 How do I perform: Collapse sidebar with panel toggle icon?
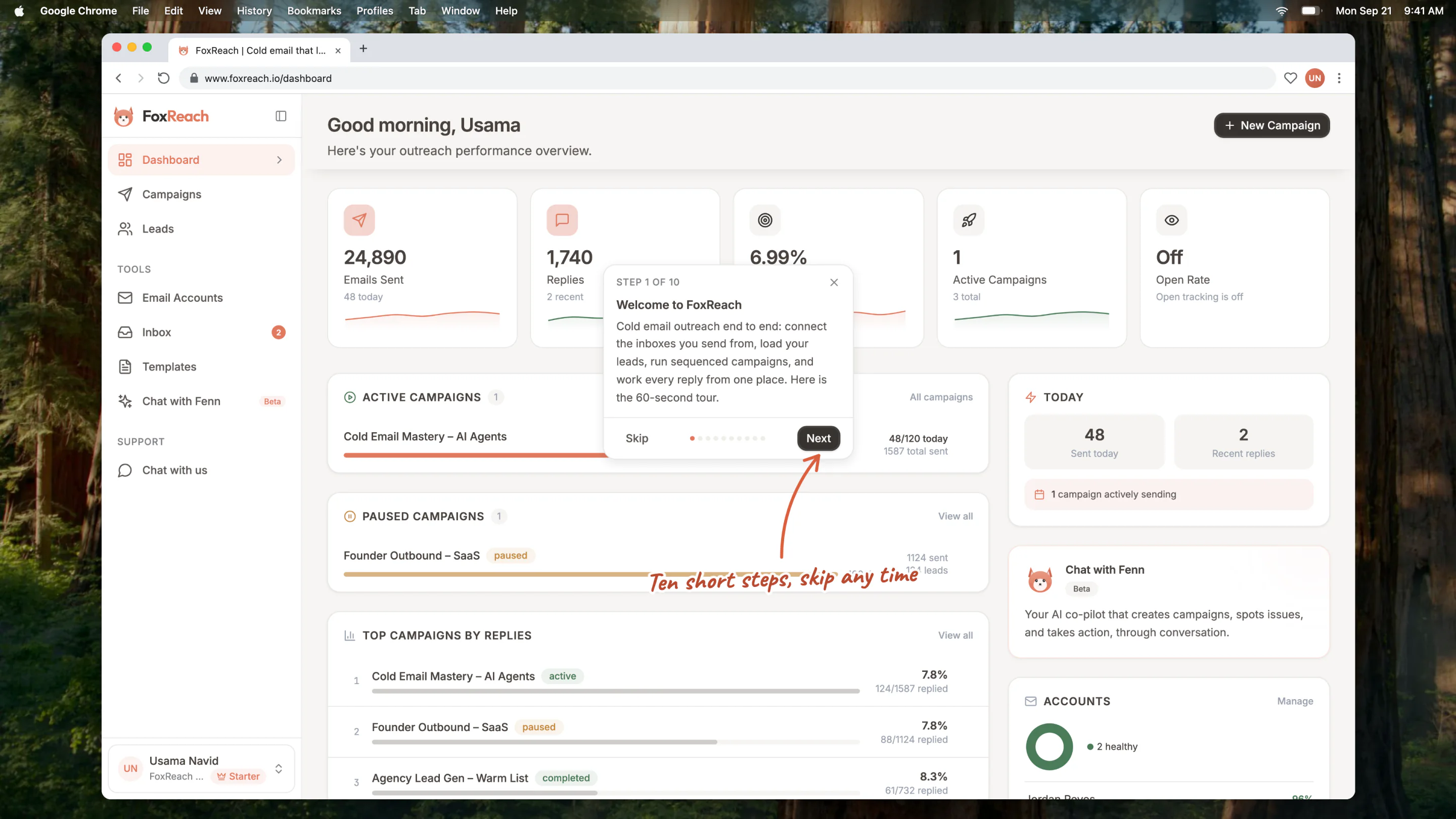(x=281, y=116)
